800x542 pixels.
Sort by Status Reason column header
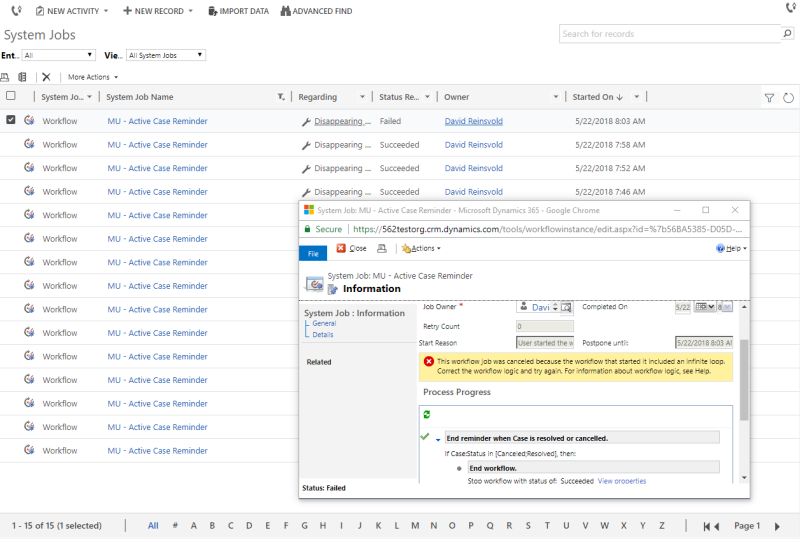click(x=399, y=97)
